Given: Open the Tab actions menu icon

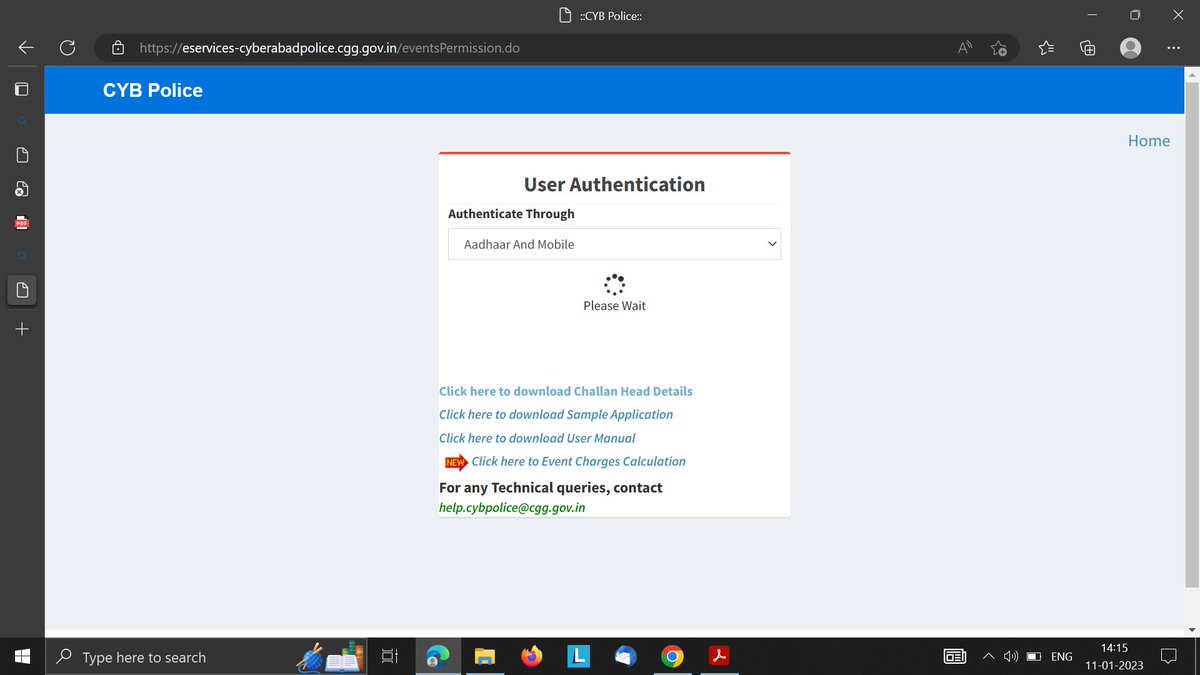Looking at the screenshot, I should pyautogui.click(x=22, y=89).
